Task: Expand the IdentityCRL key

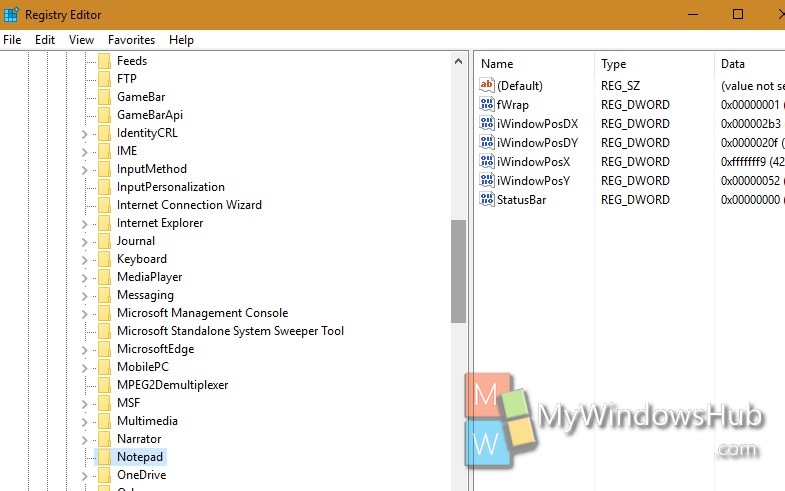Action: click(x=84, y=134)
